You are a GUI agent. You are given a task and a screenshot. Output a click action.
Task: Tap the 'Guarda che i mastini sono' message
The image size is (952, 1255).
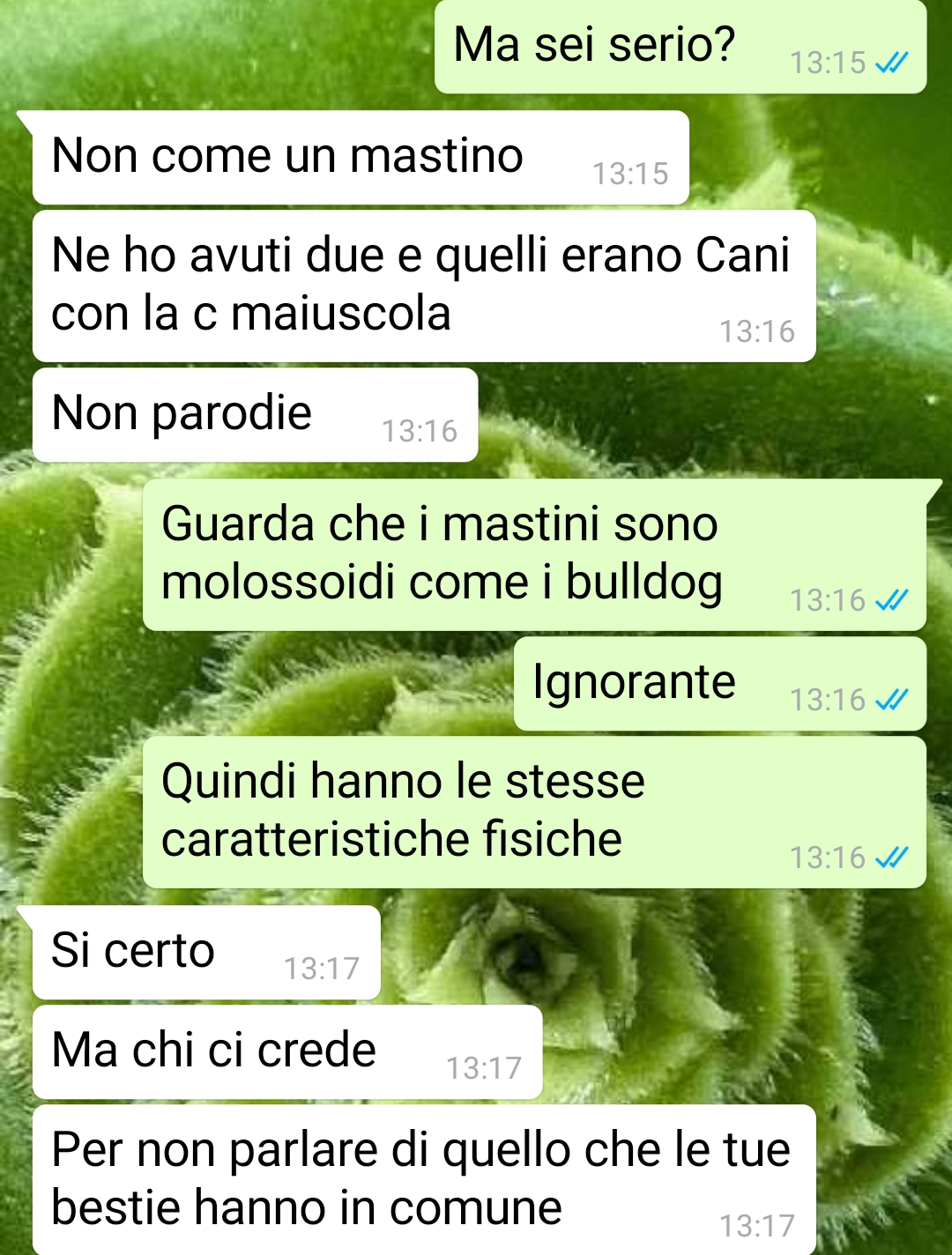(x=534, y=554)
